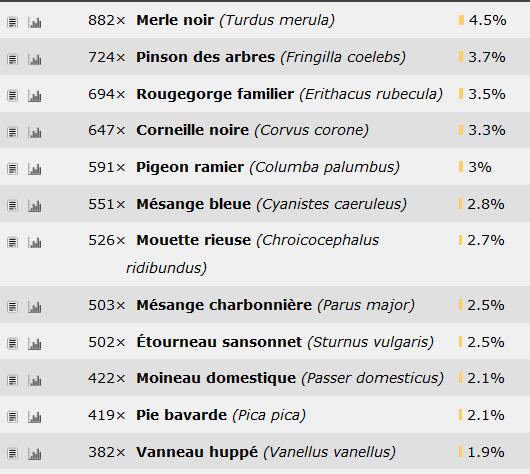
Task: Open the Merle noir species link
Action: point(175,20)
